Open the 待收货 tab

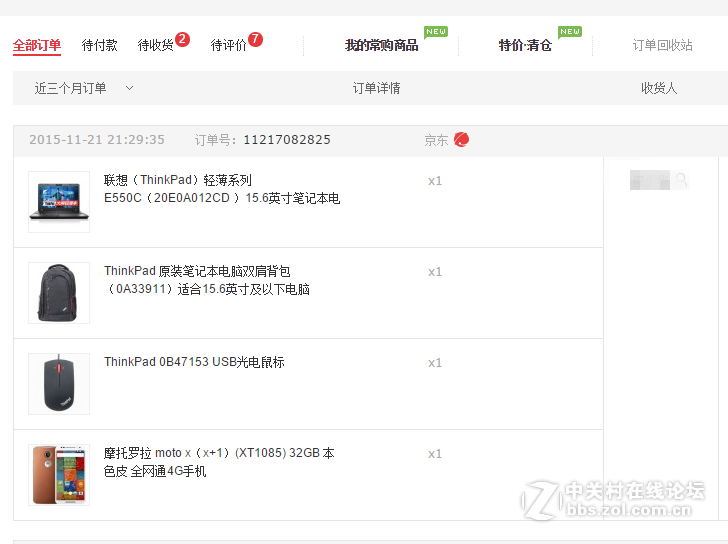coord(156,45)
